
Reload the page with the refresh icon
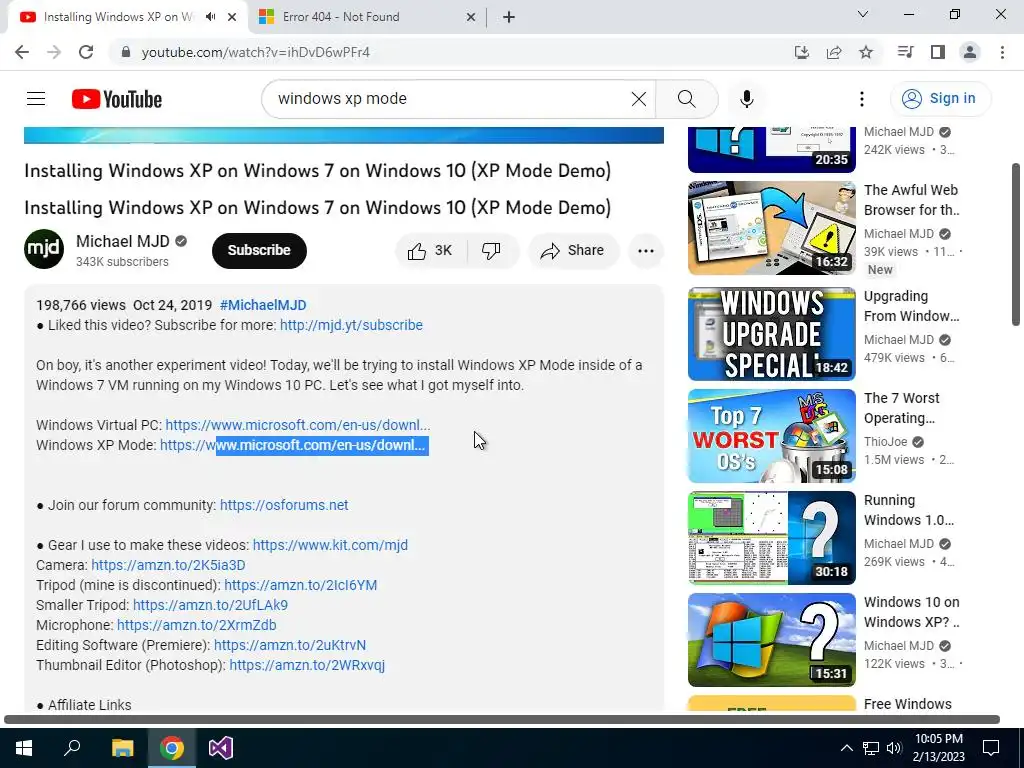[x=86, y=52]
